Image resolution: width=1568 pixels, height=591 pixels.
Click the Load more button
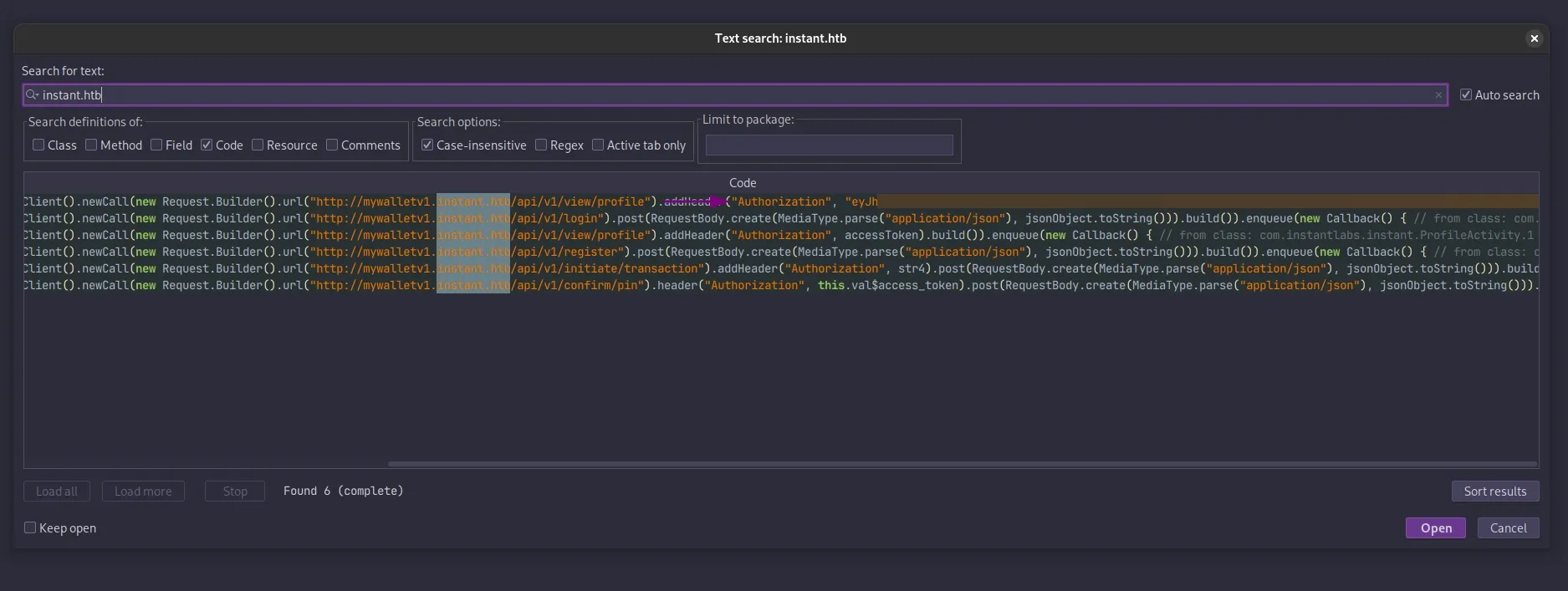[x=143, y=492]
